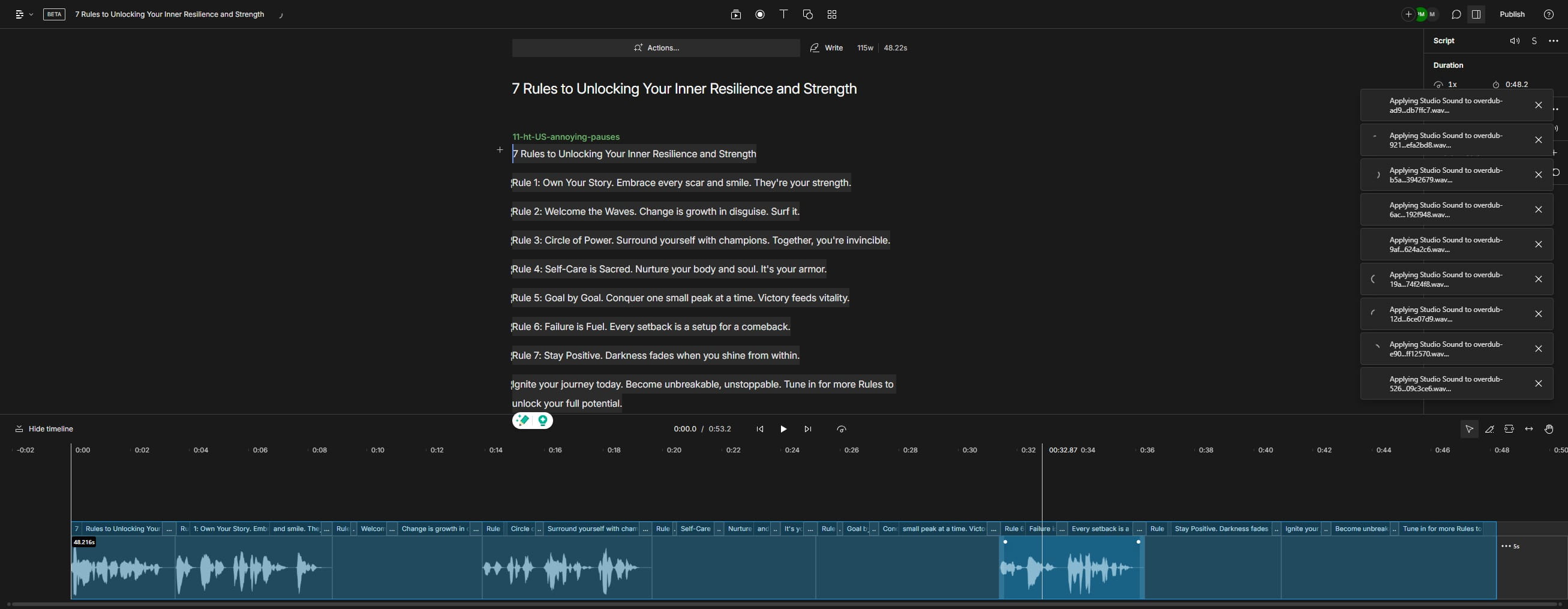This screenshot has height=609, width=1568.
Task: Click script line 'Rule 7: Stay Positive'
Action: 656,356
